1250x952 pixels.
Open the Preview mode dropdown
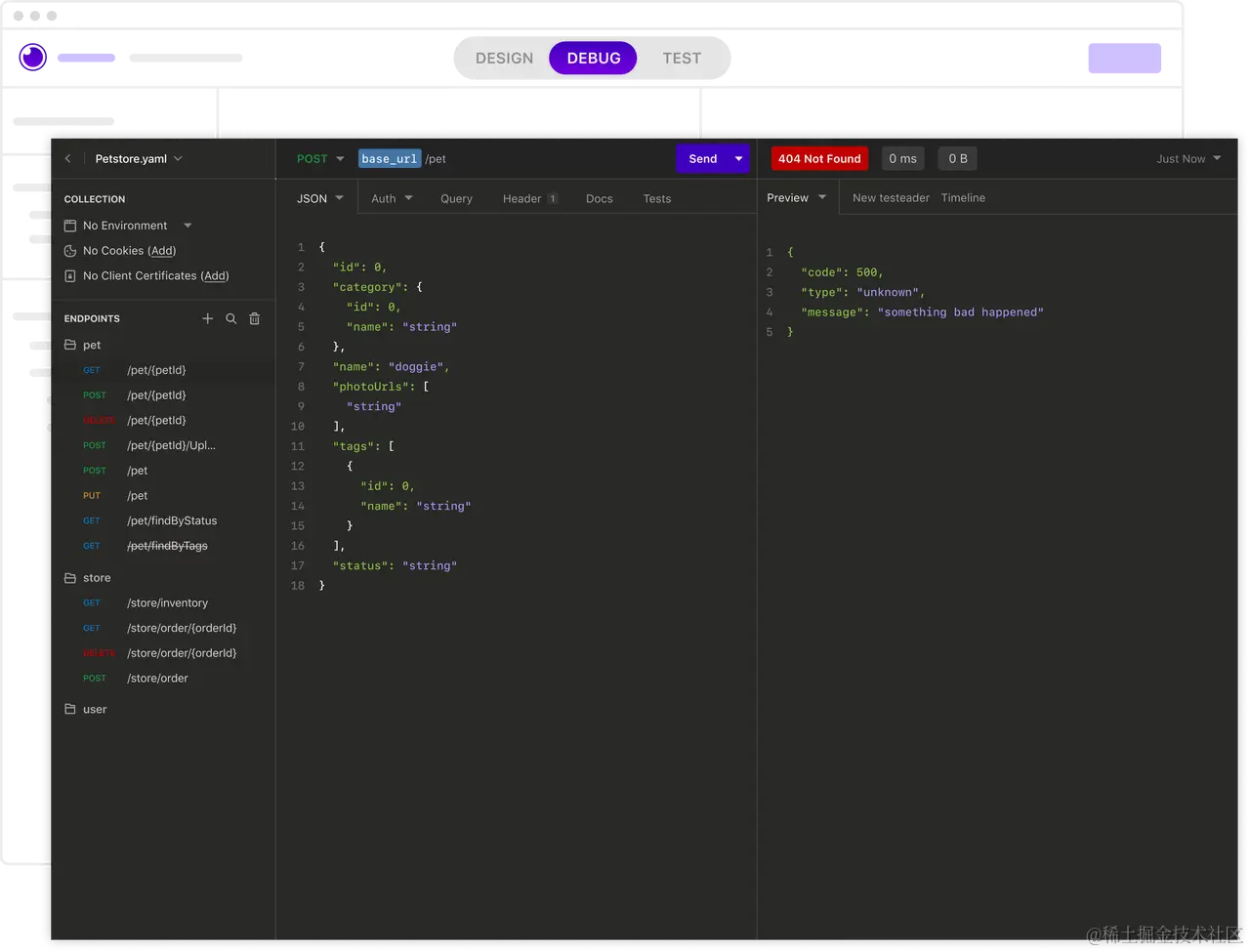(797, 197)
